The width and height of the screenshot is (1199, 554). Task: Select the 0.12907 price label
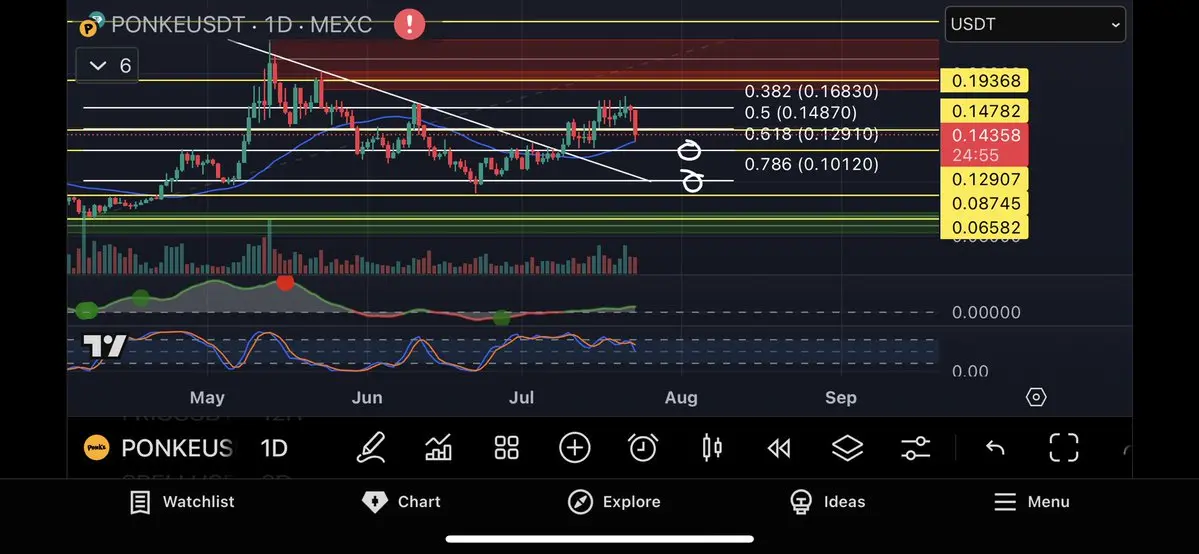click(983, 180)
